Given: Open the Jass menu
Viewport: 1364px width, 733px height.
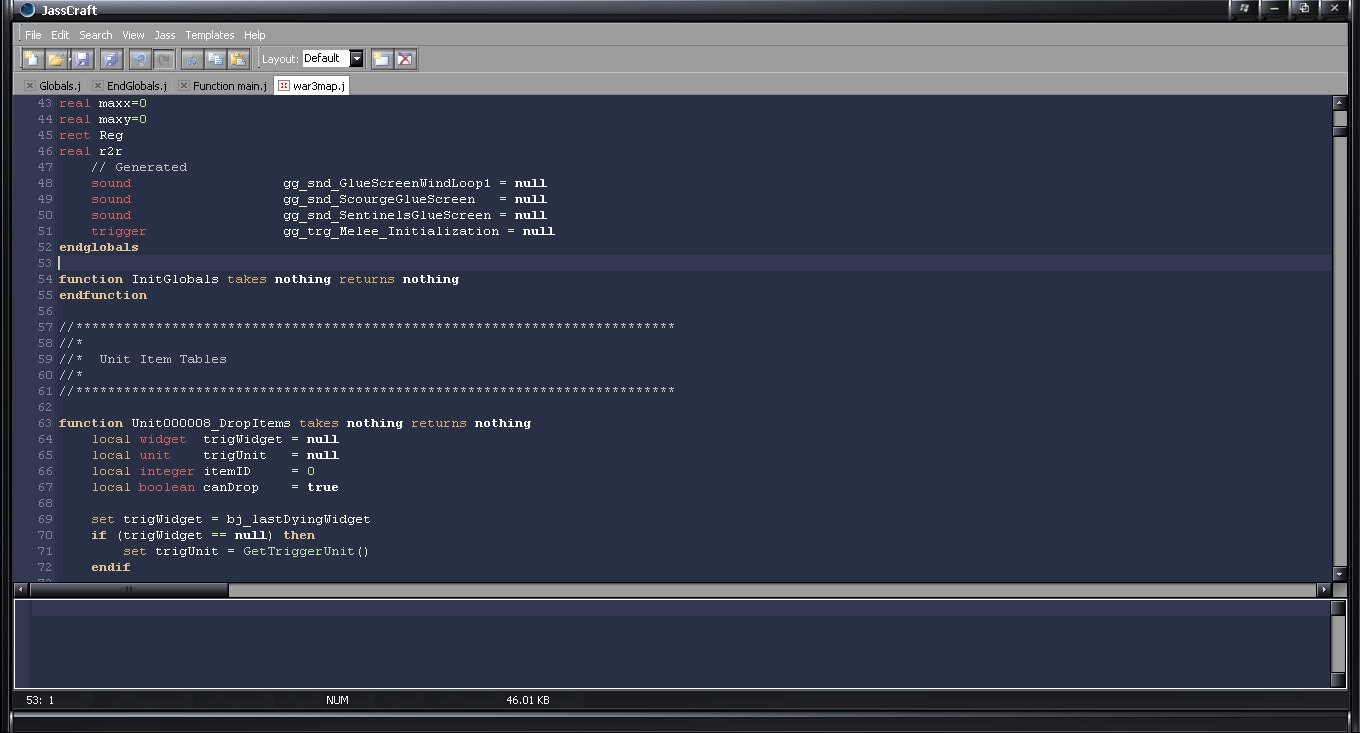Looking at the screenshot, I should [165, 35].
